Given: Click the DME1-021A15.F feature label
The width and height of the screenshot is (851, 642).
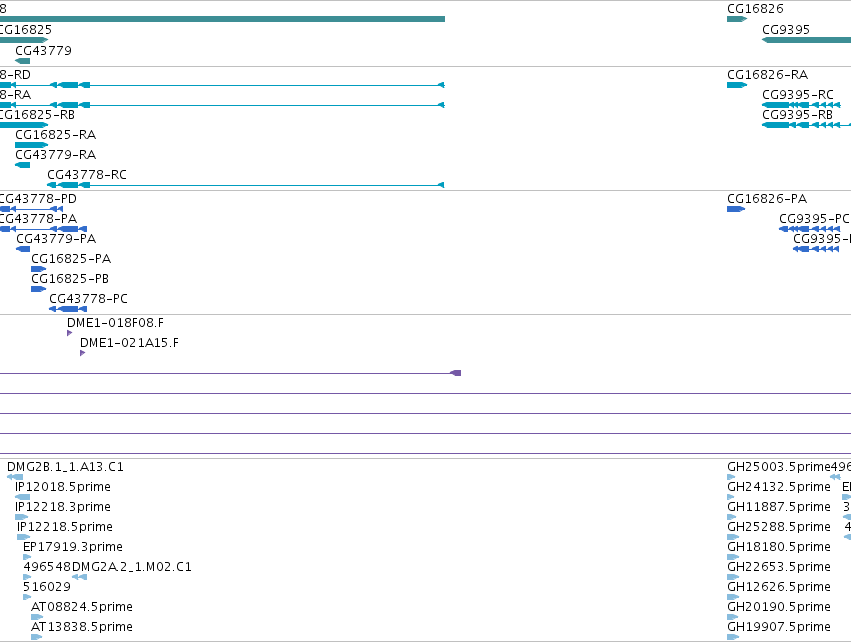Looking at the screenshot, I should pos(129,343).
